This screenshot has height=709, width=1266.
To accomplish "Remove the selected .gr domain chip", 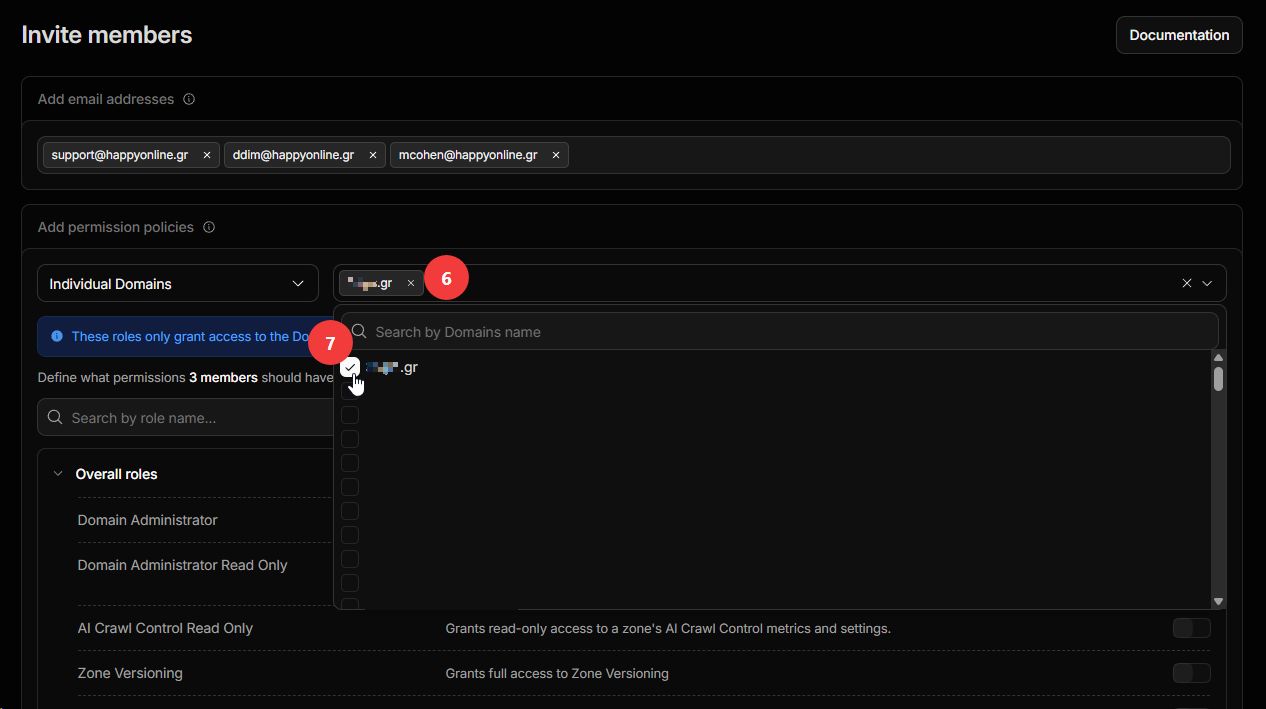I will (410, 283).
